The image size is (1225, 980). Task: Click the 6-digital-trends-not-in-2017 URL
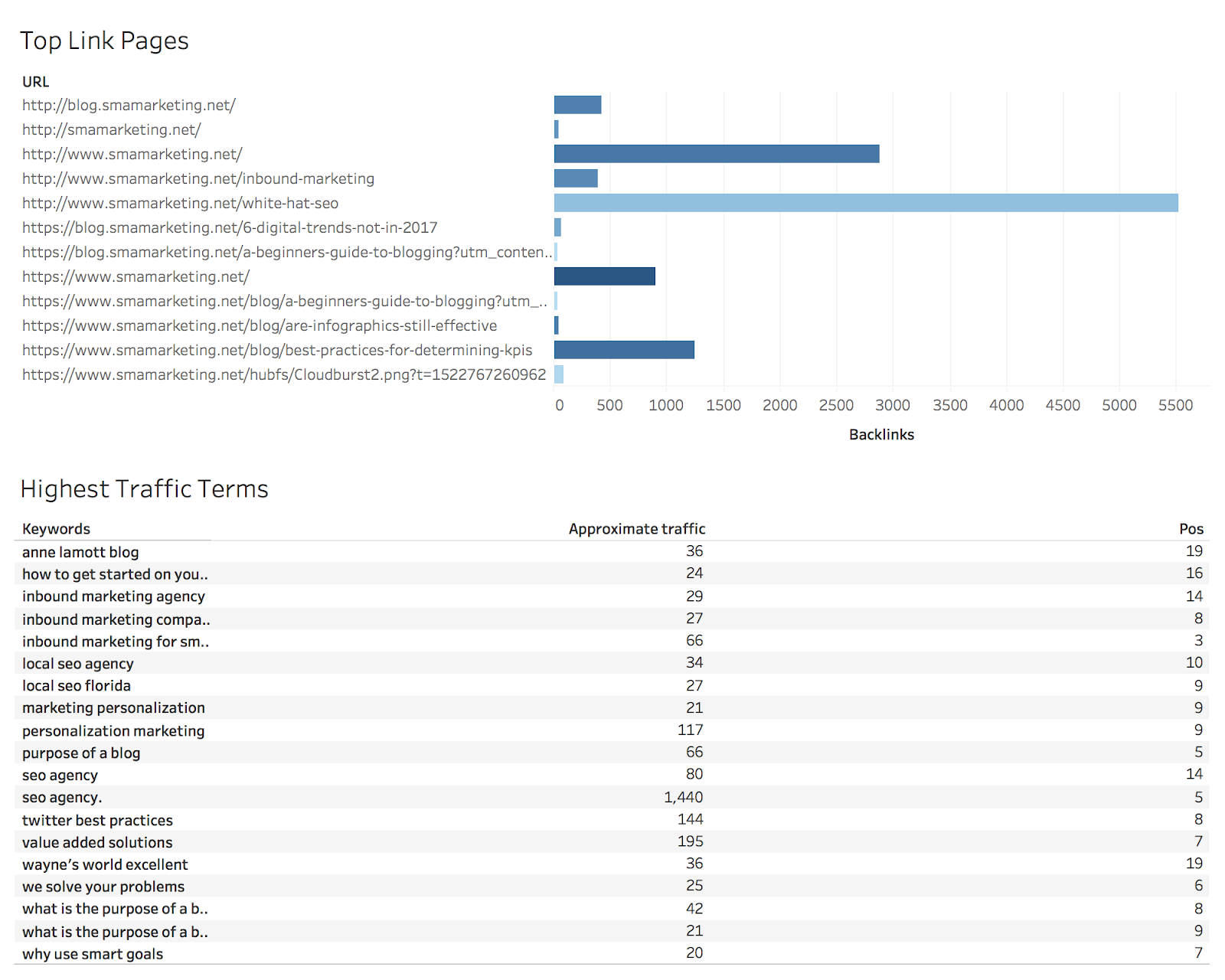pyautogui.click(x=230, y=227)
